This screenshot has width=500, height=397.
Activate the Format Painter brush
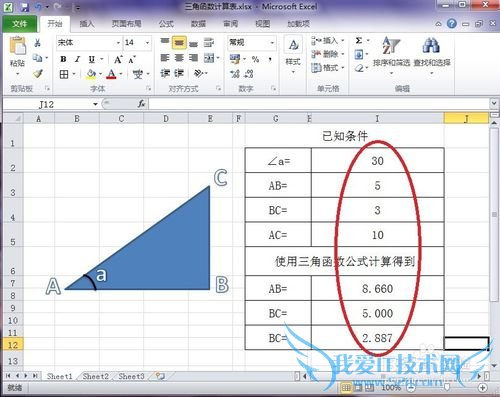(38, 73)
